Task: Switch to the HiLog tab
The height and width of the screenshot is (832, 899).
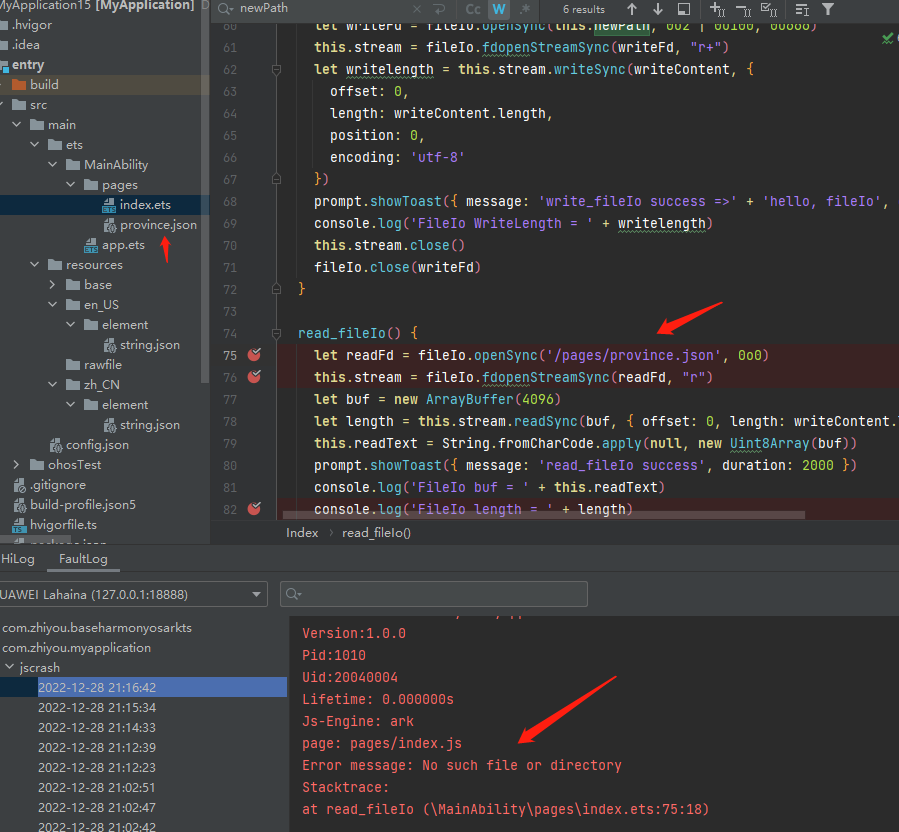Action: click(17, 559)
